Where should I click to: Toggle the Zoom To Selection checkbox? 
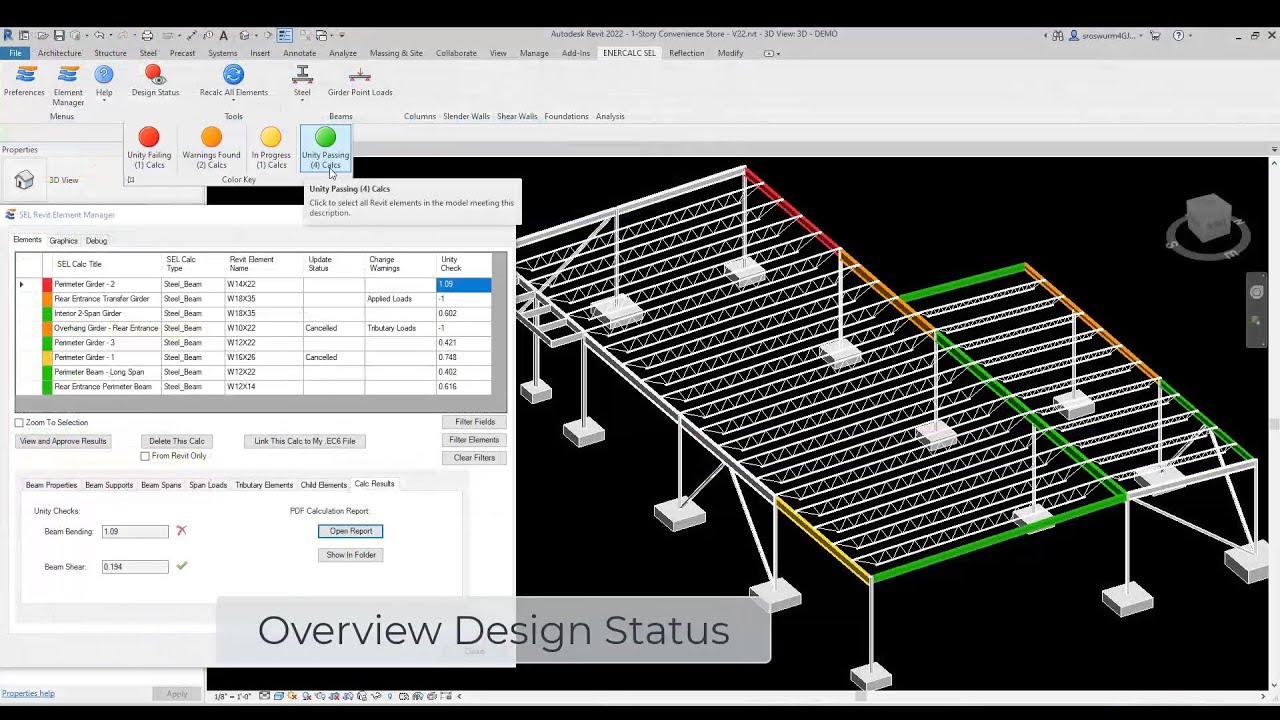coord(19,423)
